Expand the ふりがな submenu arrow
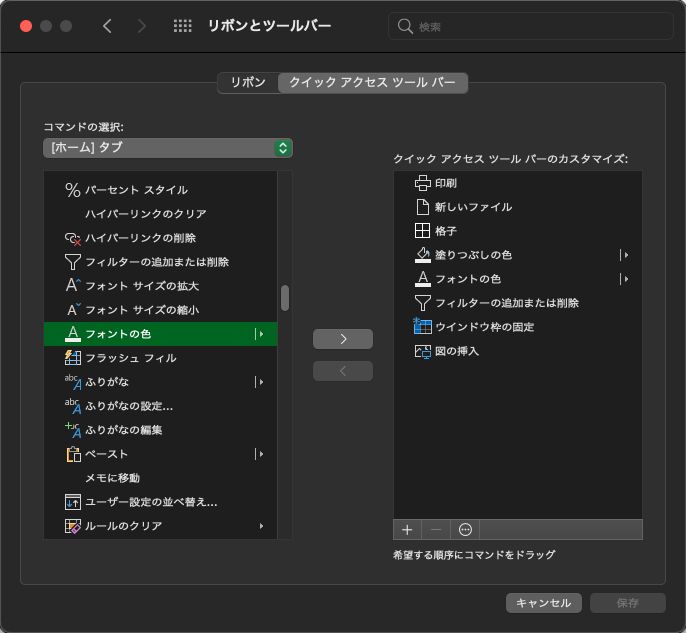 260,382
